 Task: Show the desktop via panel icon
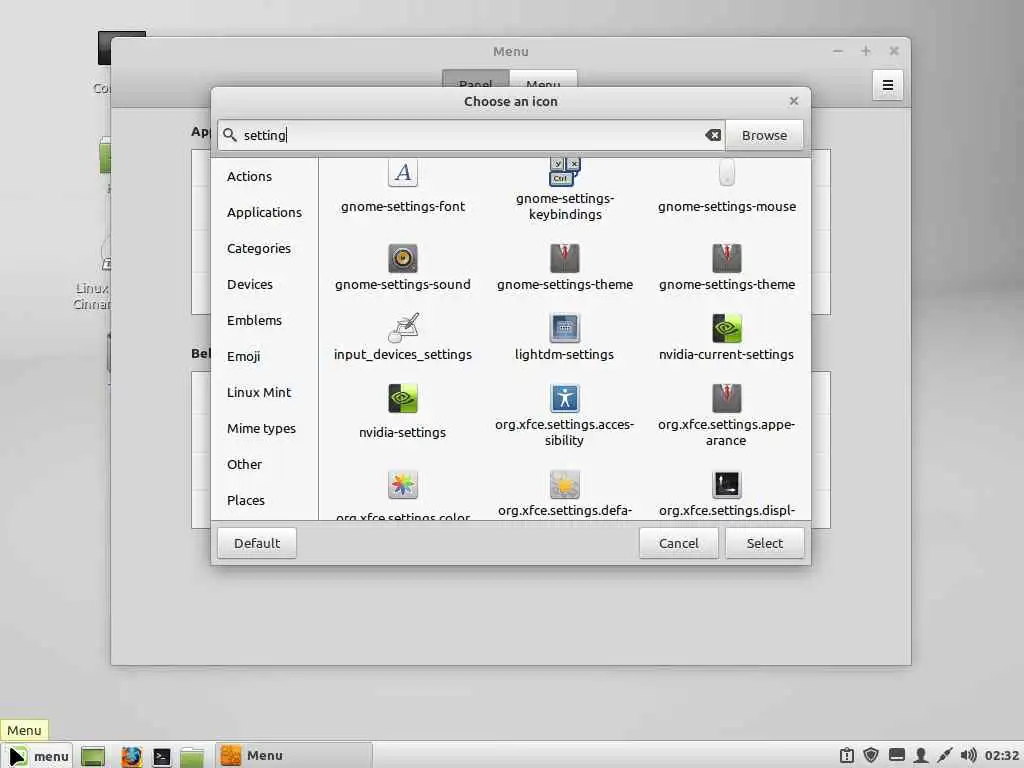click(93, 757)
